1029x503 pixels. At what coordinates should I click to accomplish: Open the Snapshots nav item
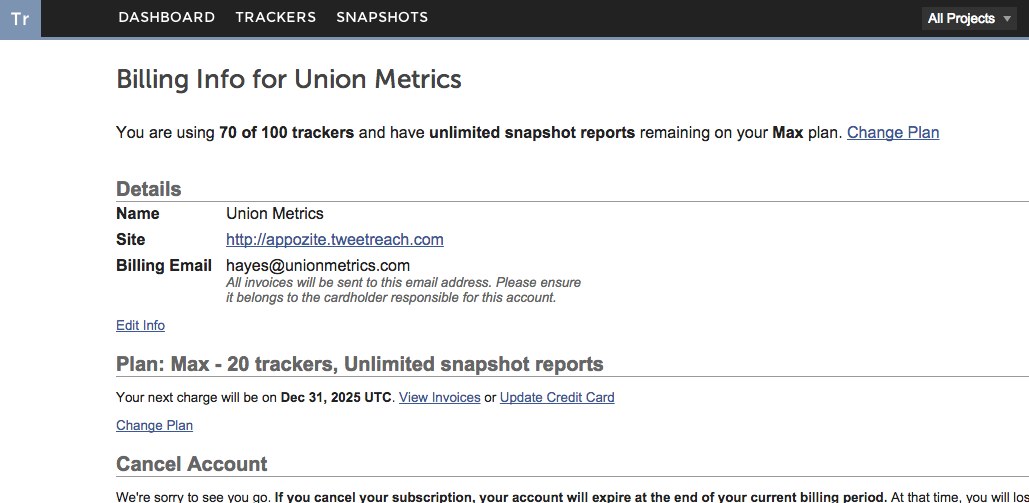tap(382, 18)
